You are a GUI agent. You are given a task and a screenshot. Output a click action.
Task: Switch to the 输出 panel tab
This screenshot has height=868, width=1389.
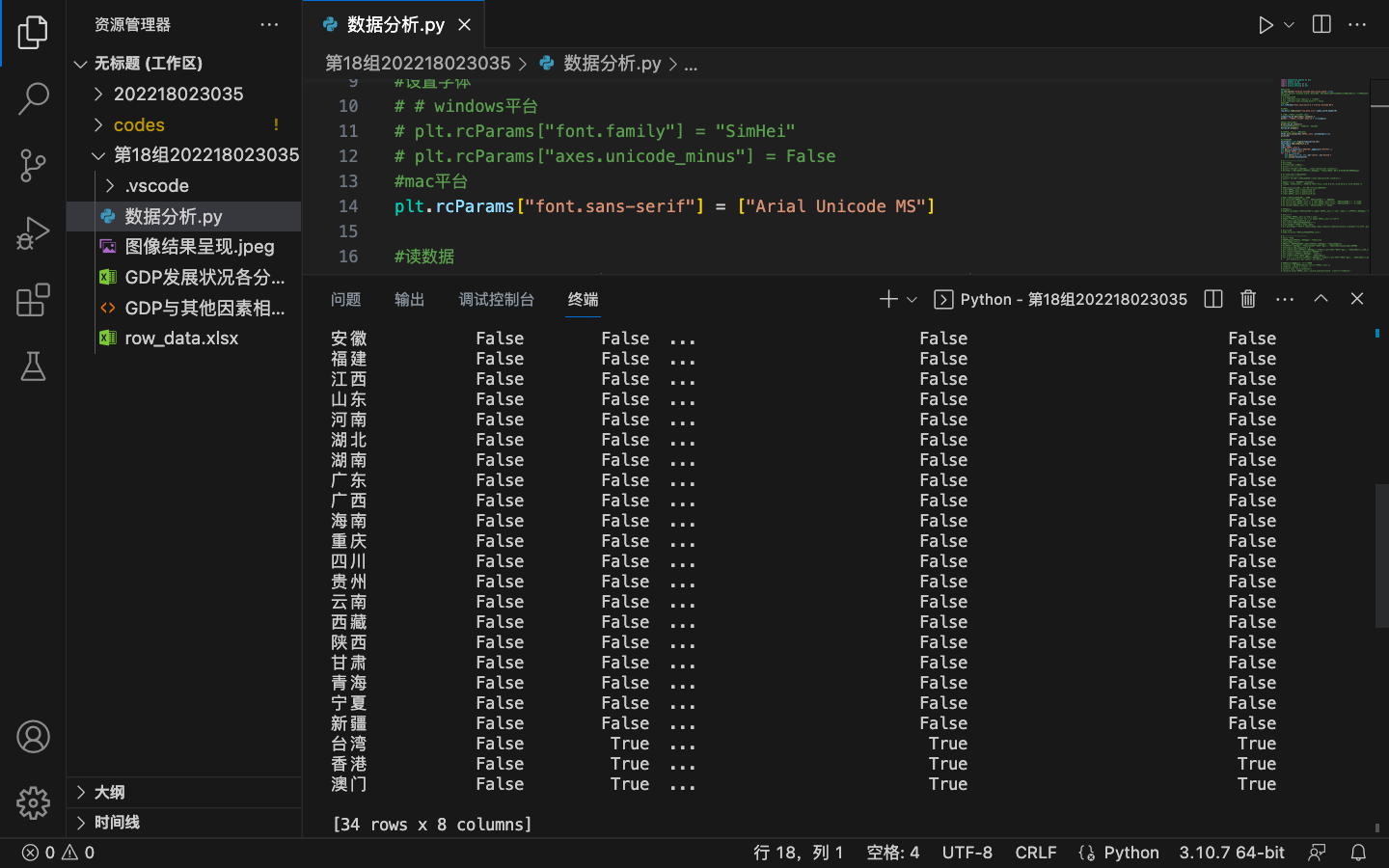[x=408, y=300]
